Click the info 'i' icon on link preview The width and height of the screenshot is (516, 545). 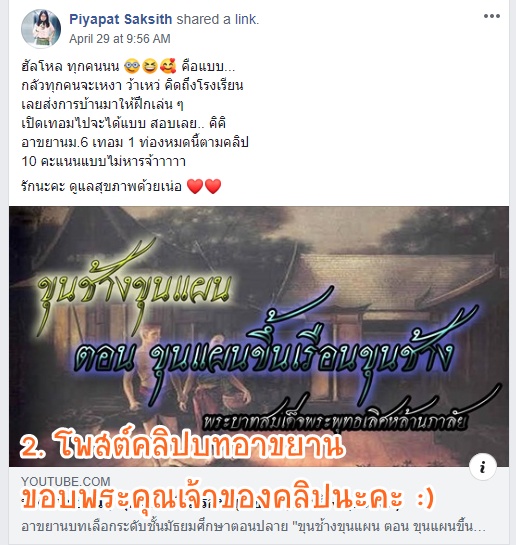[483, 467]
